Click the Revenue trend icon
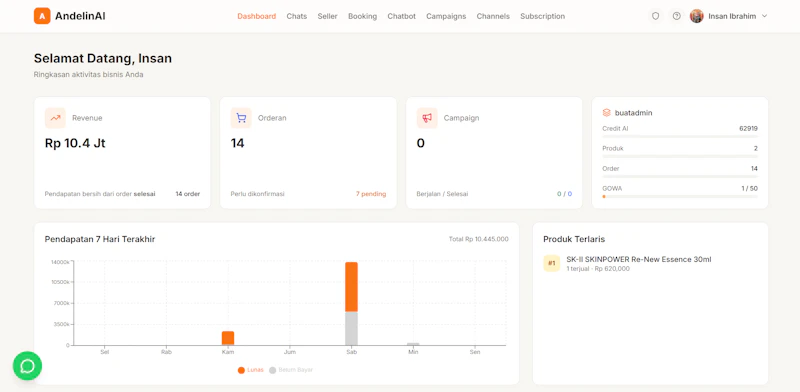800x392 pixels. (55, 118)
